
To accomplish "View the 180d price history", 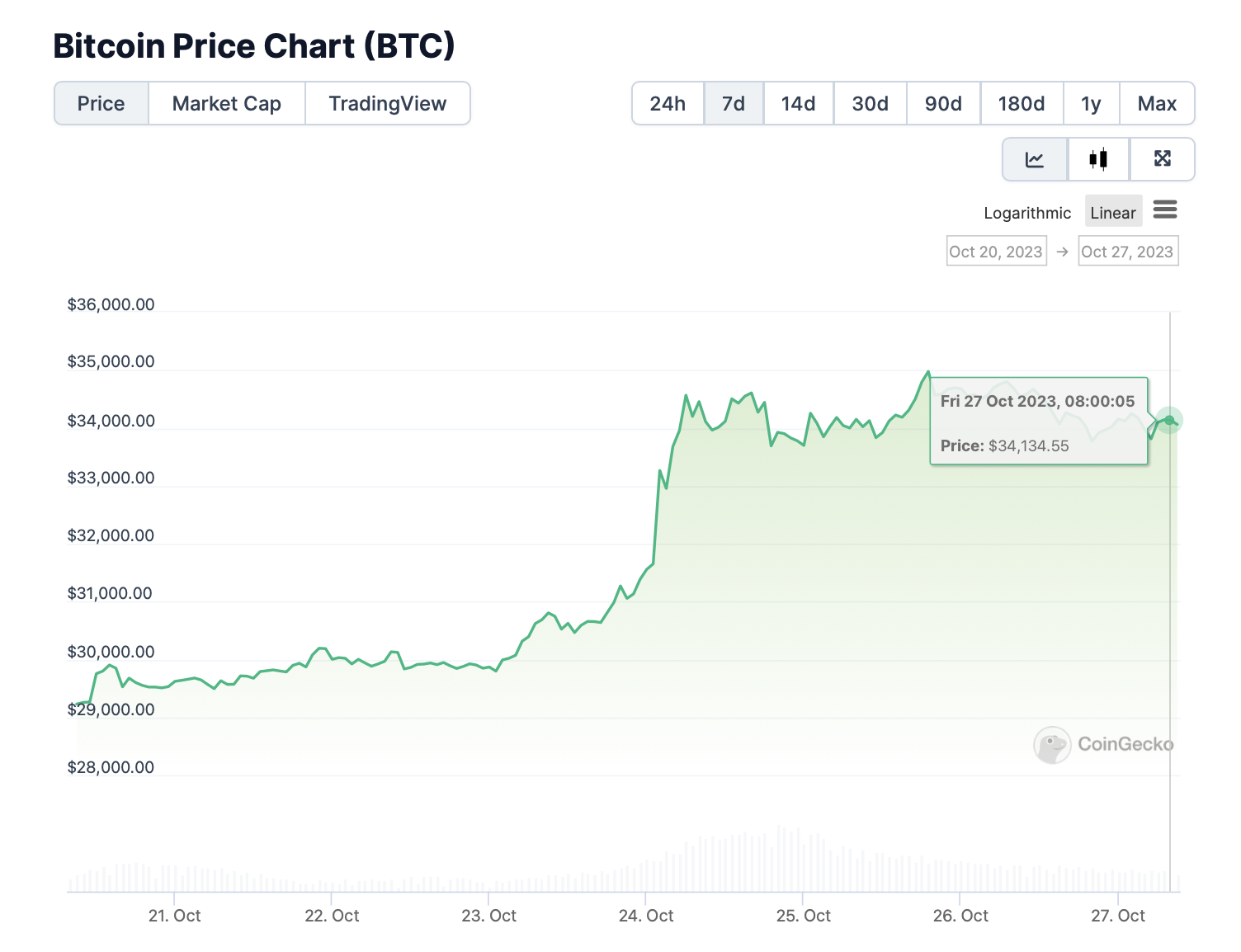I will [x=1022, y=104].
